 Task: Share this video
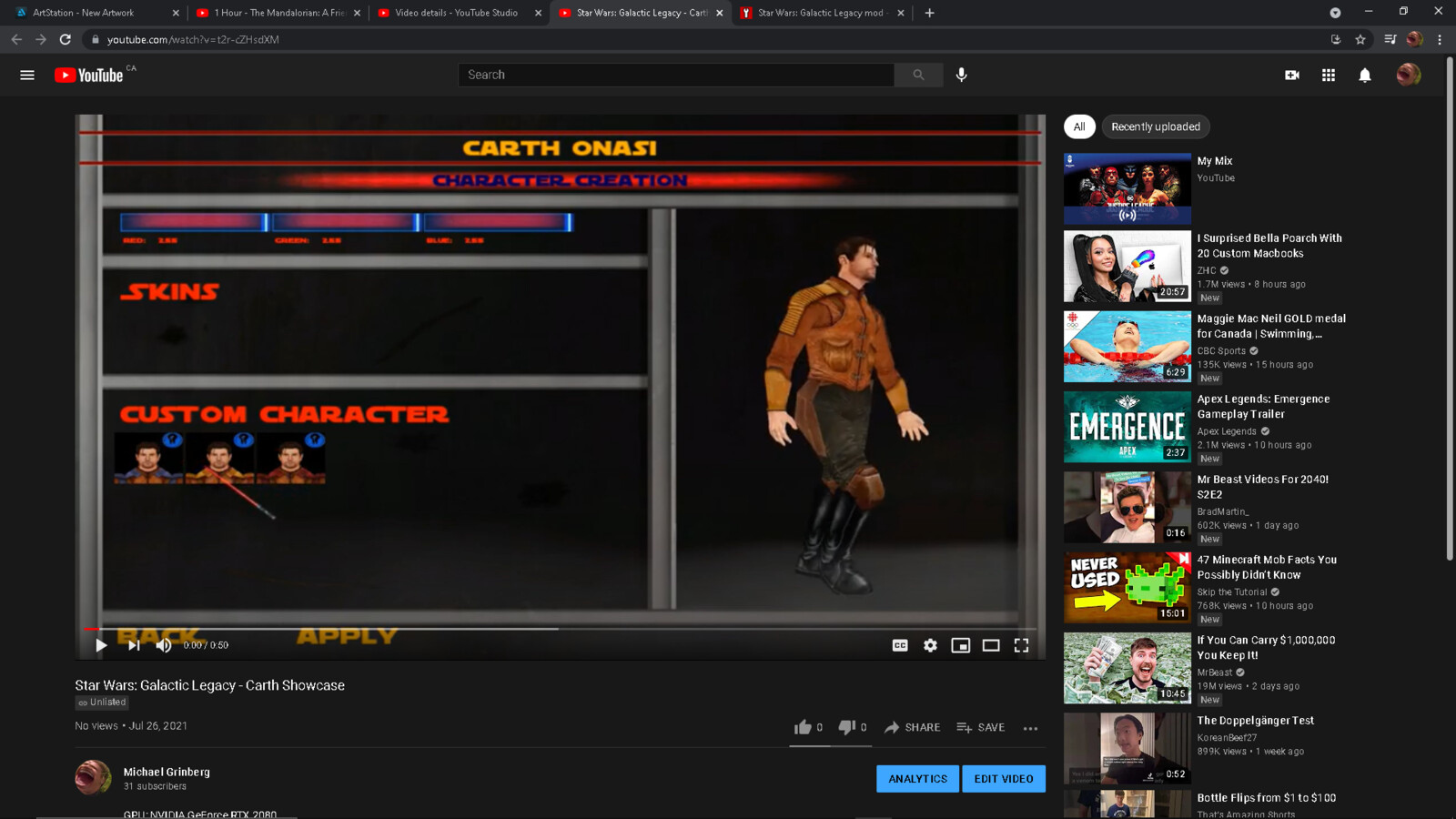click(912, 727)
